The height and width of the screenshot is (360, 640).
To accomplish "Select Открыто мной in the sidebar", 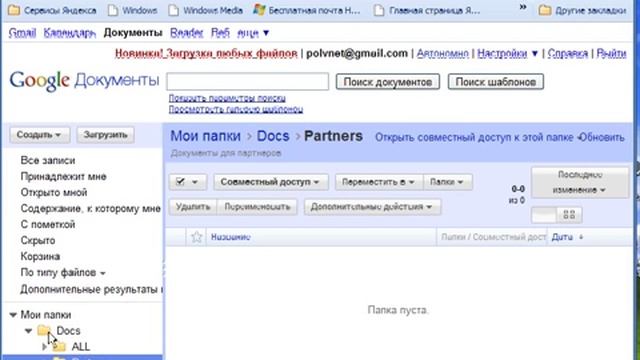I will click(x=54, y=192).
